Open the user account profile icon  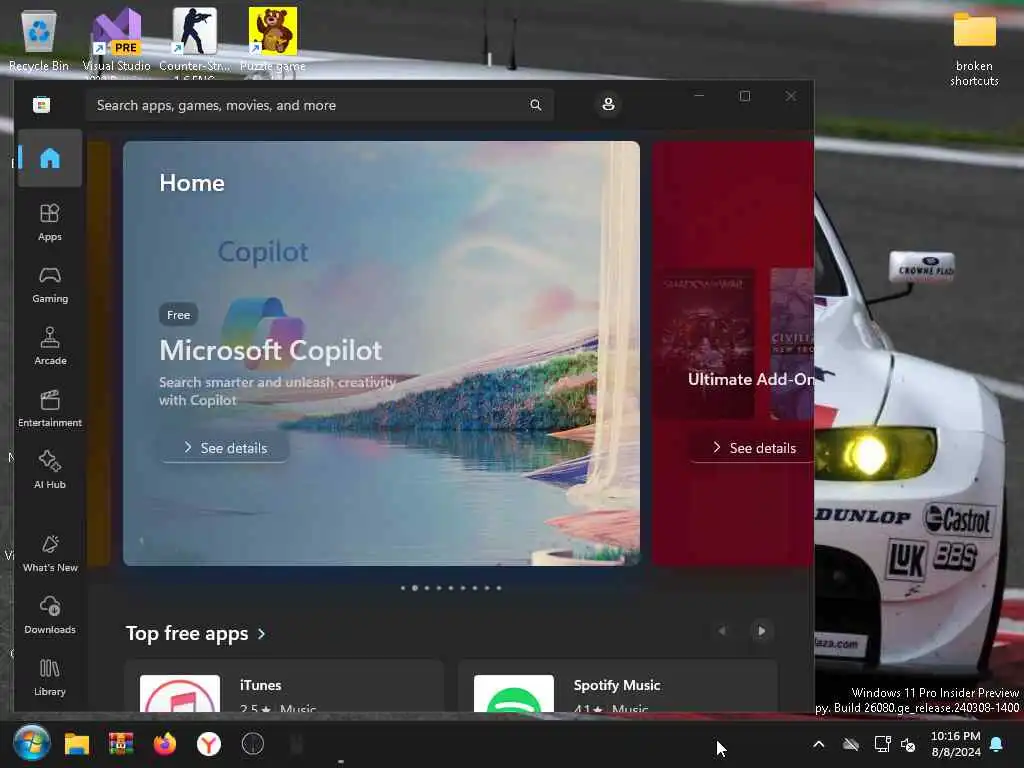click(608, 104)
